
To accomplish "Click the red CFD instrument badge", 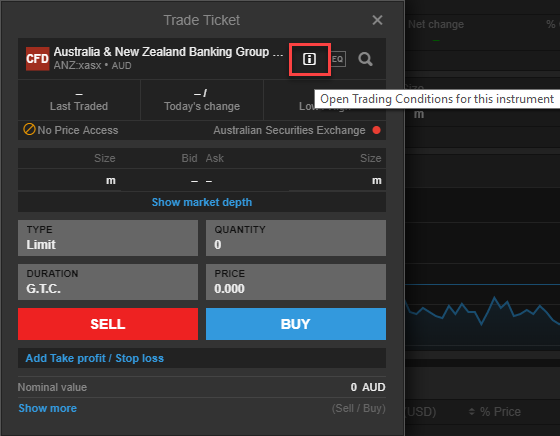I will 38,59.
